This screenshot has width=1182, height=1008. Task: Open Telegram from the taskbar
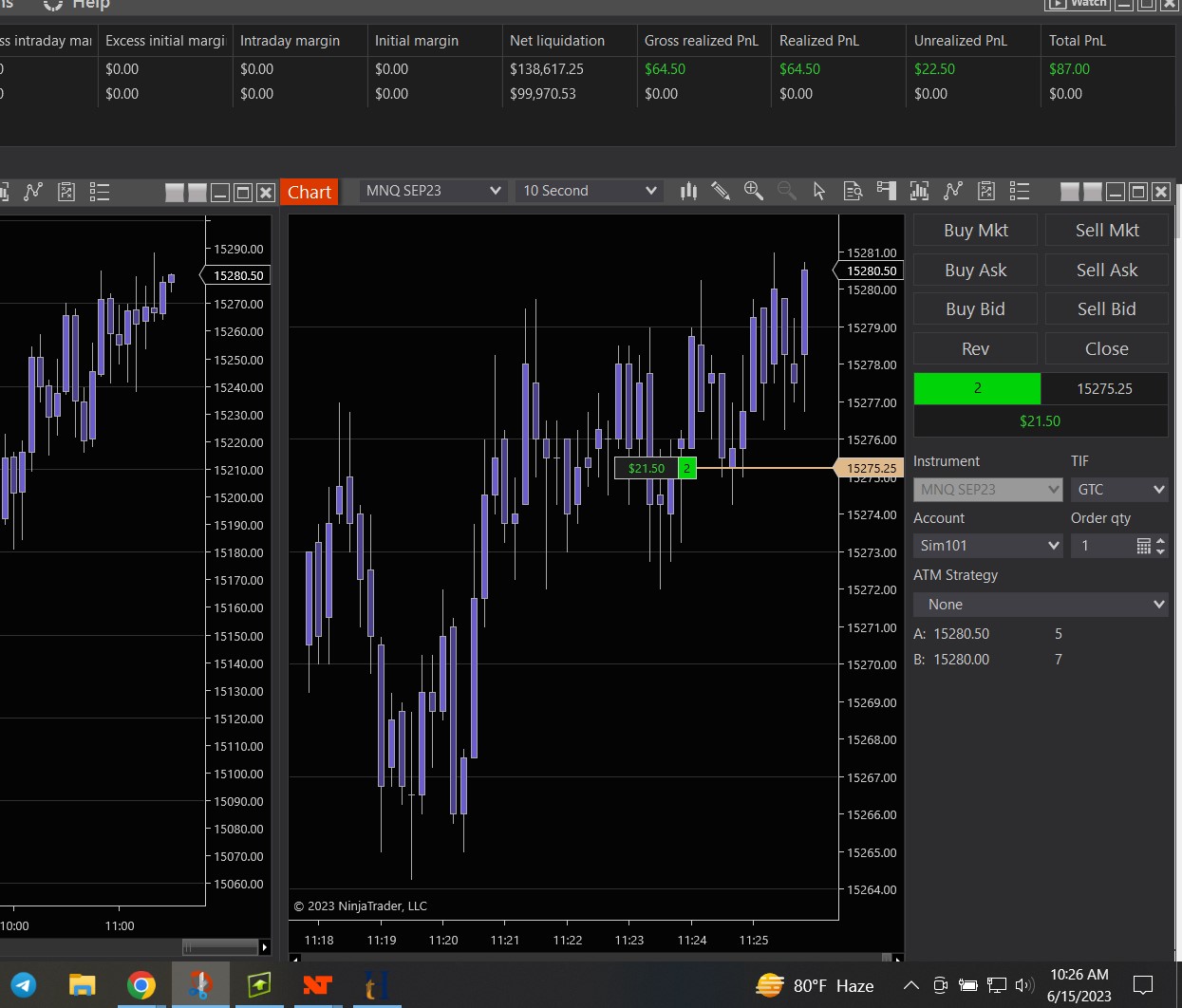click(23, 985)
